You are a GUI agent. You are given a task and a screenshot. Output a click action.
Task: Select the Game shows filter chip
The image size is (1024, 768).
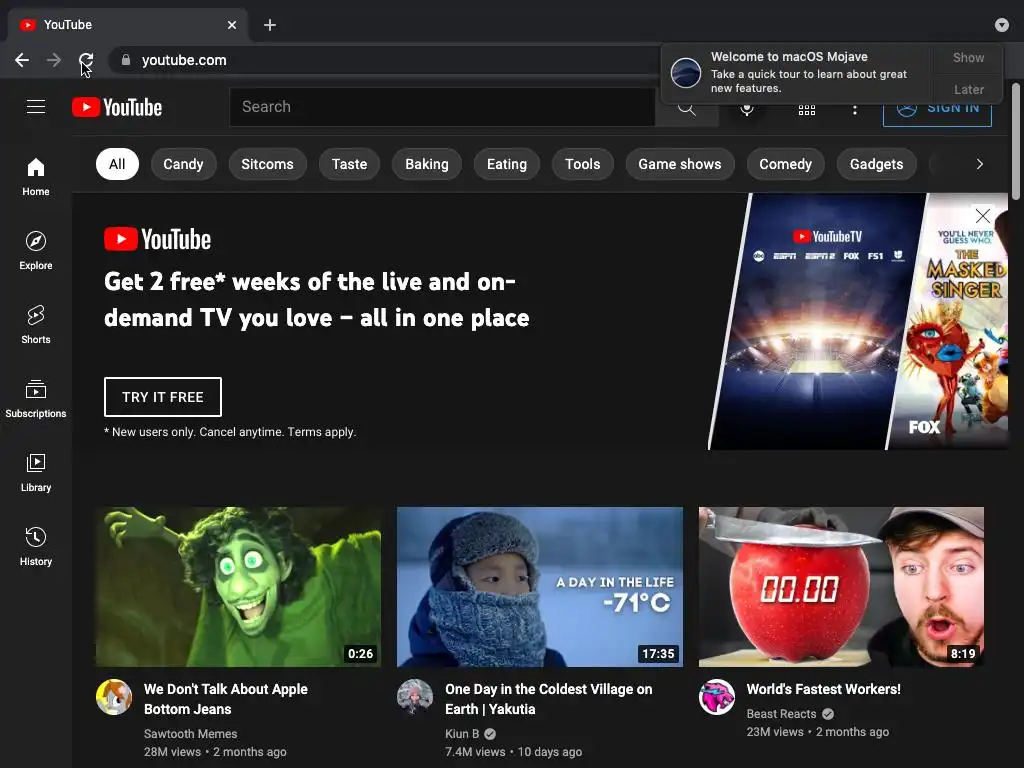[x=680, y=164]
